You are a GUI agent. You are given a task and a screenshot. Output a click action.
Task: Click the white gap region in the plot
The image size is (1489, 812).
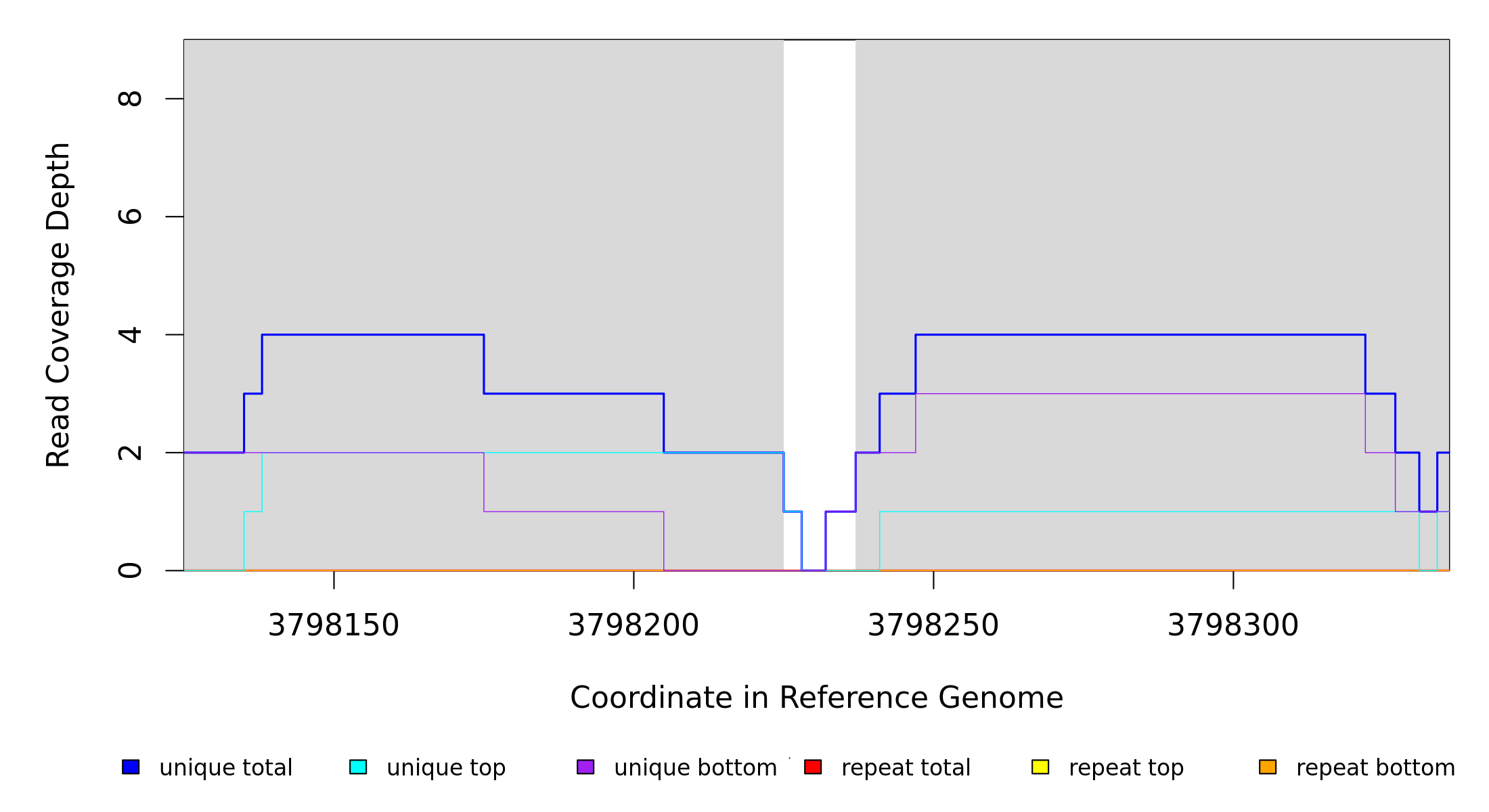[819, 271]
